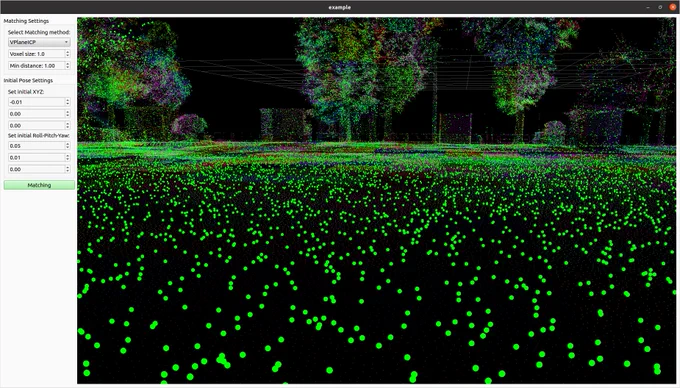Click inside the 3D point cloud viewport

(376, 200)
